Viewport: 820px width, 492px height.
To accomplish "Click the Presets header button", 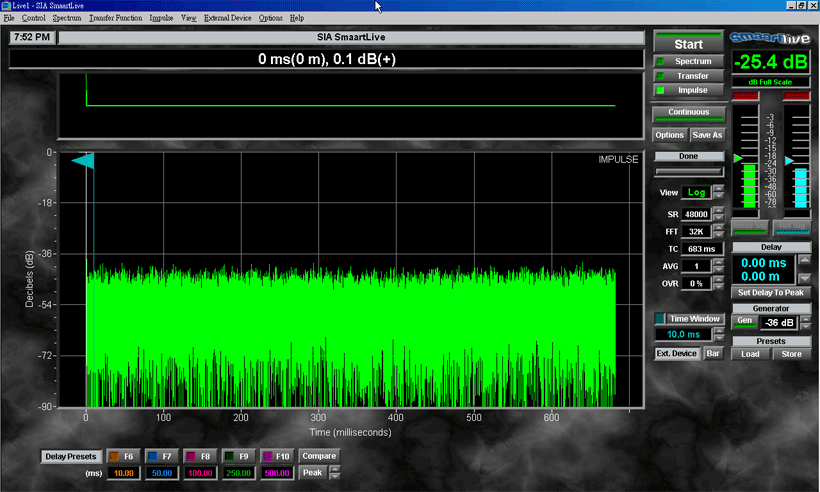I will [771, 341].
